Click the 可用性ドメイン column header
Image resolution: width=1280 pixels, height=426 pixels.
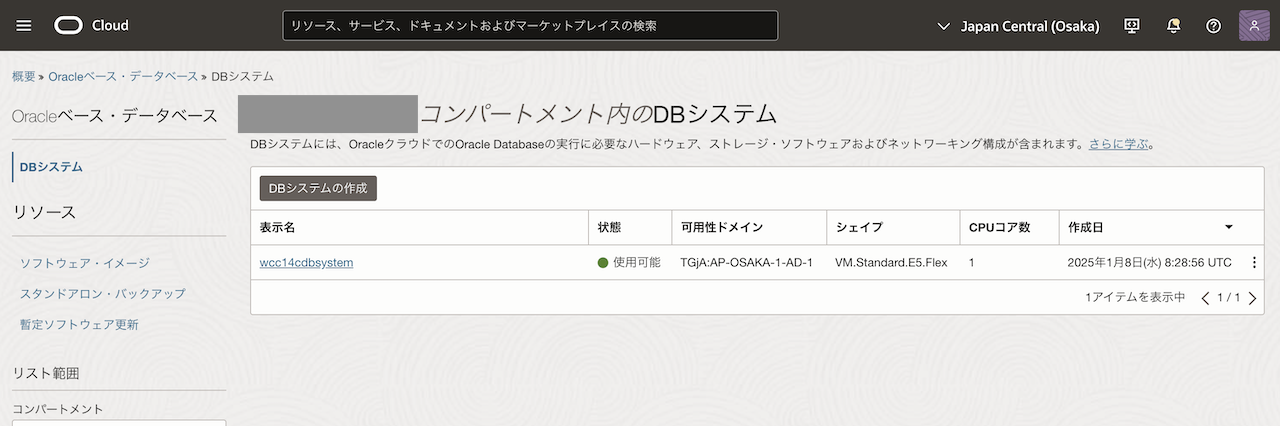[x=722, y=228]
